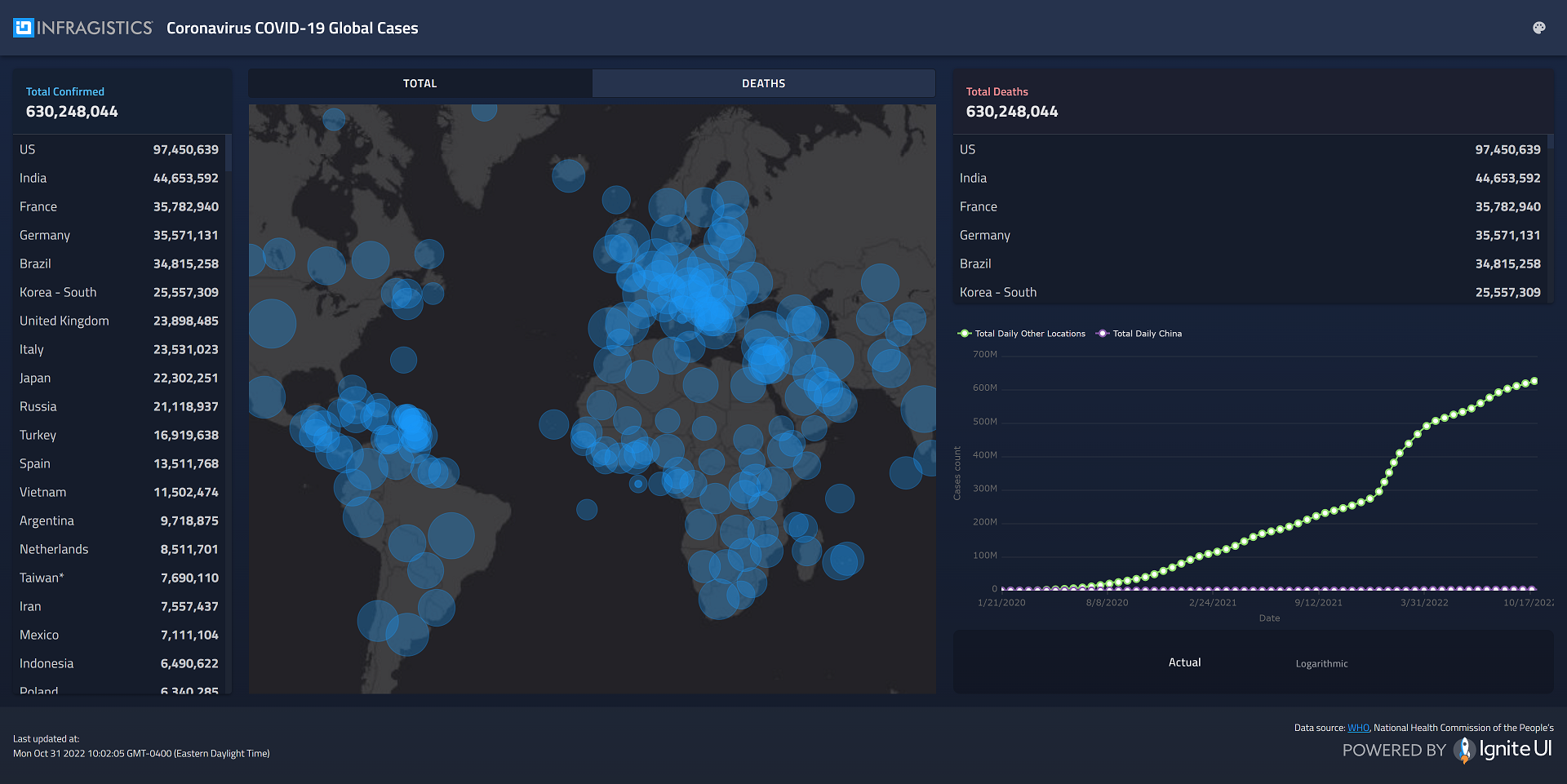Click the theme palette icon
Screen dimensions: 1567x784
pyautogui.click(x=1538, y=28)
